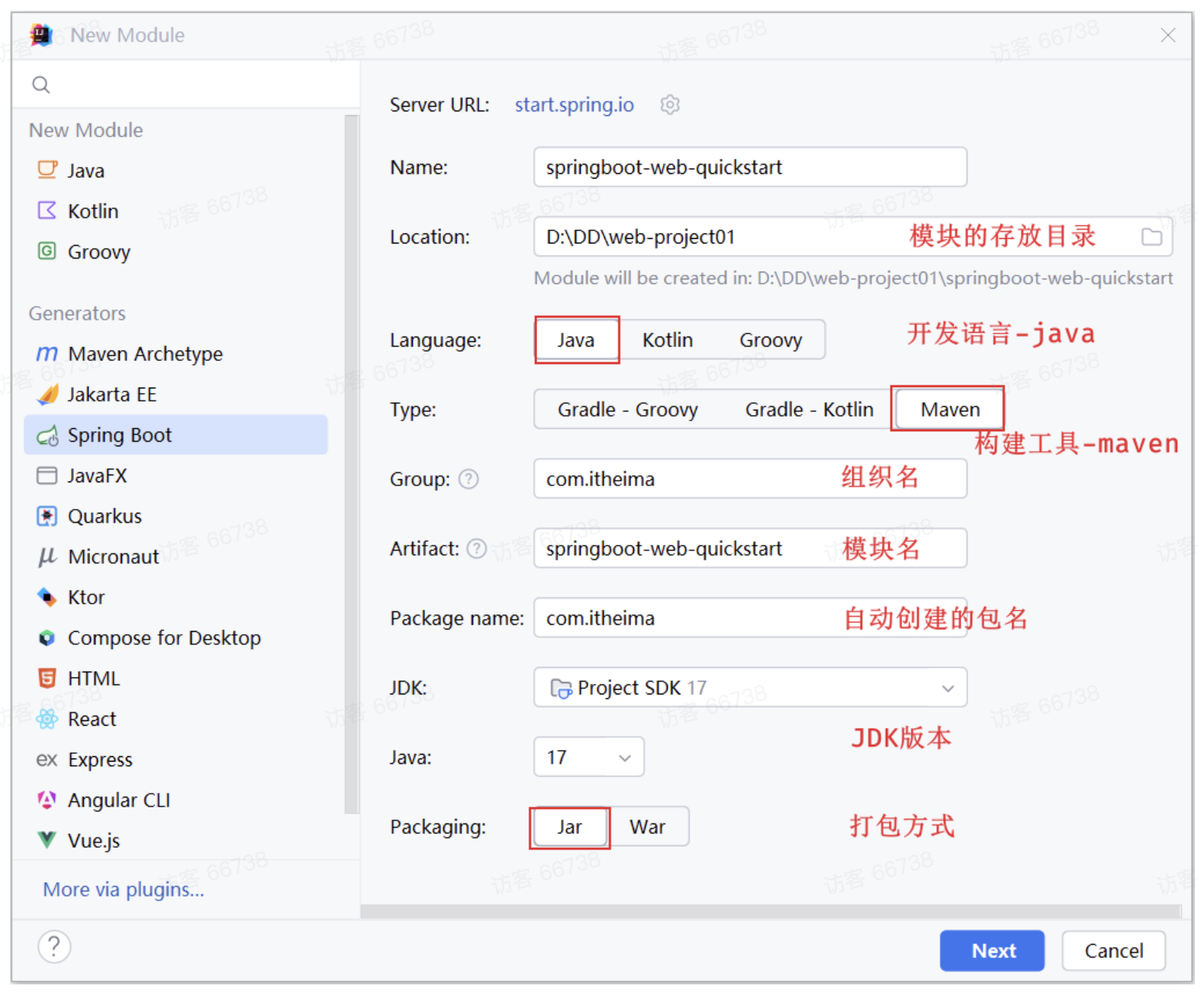Click the Artifact help question icon
The height and width of the screenshot is (992, 1204).
click(x=477, y=549)
